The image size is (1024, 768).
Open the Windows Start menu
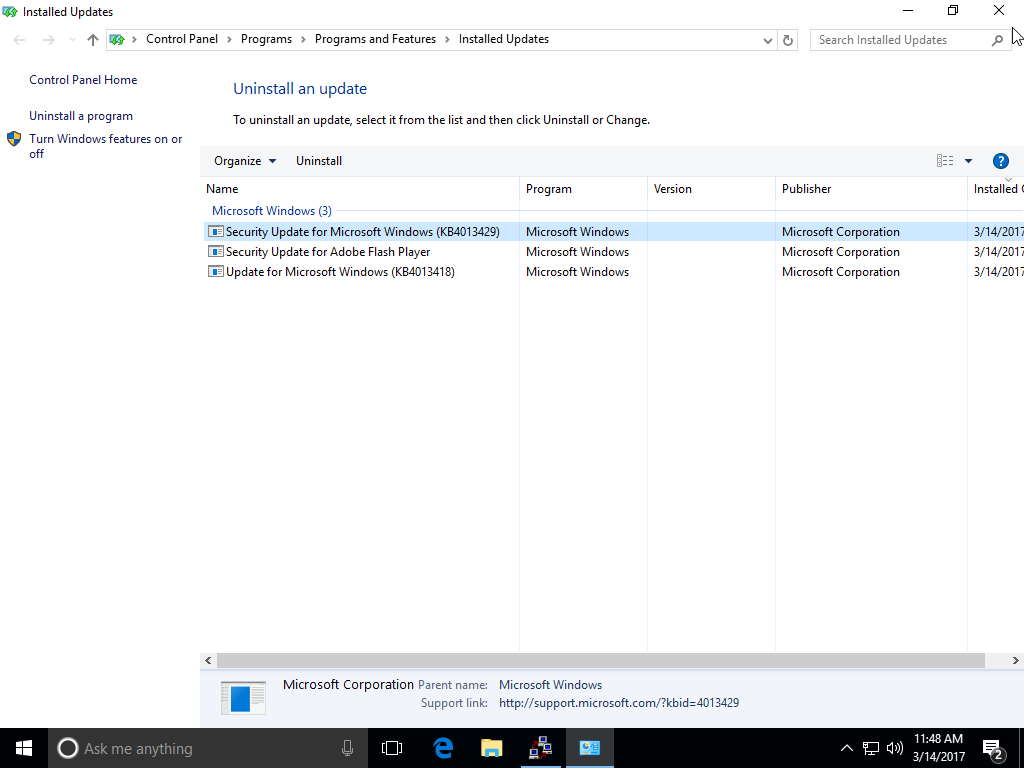tap(24, 748)
